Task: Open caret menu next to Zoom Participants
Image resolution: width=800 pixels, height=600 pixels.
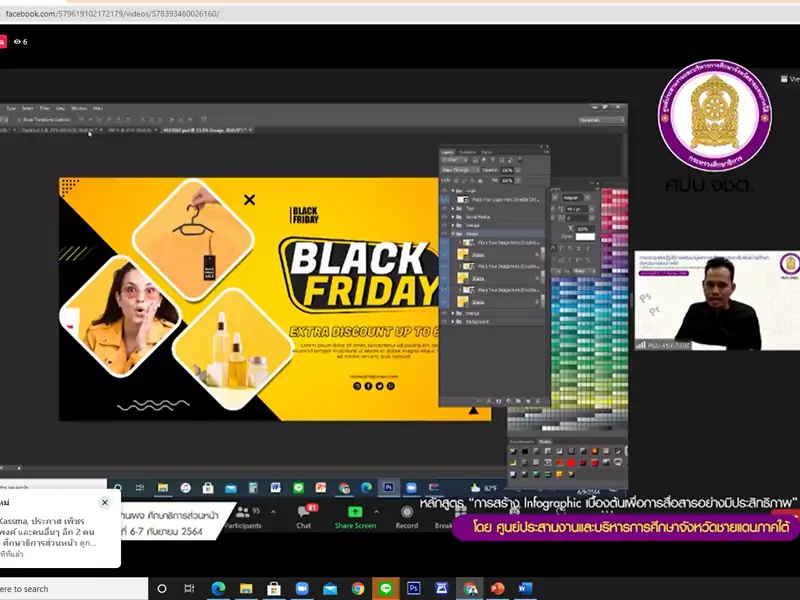Action: pos(273,512)
